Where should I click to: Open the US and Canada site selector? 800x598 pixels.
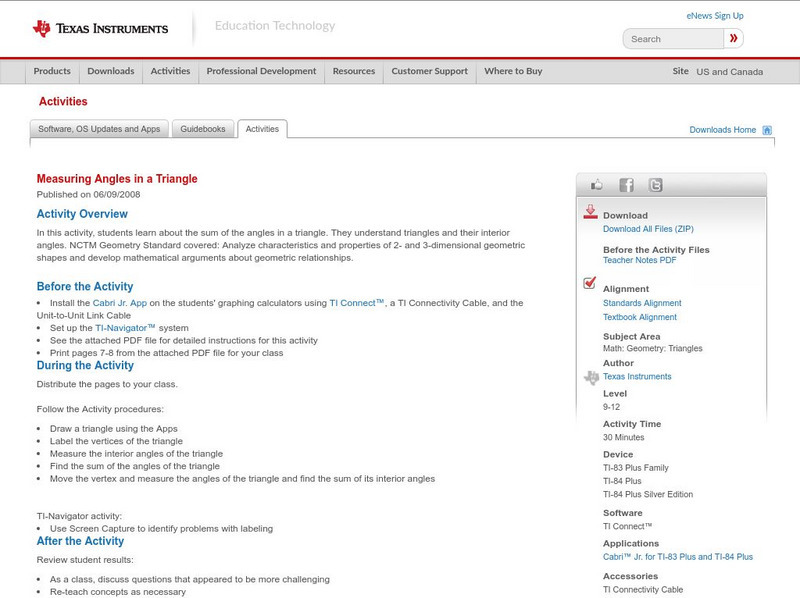[x=730, y=72]
